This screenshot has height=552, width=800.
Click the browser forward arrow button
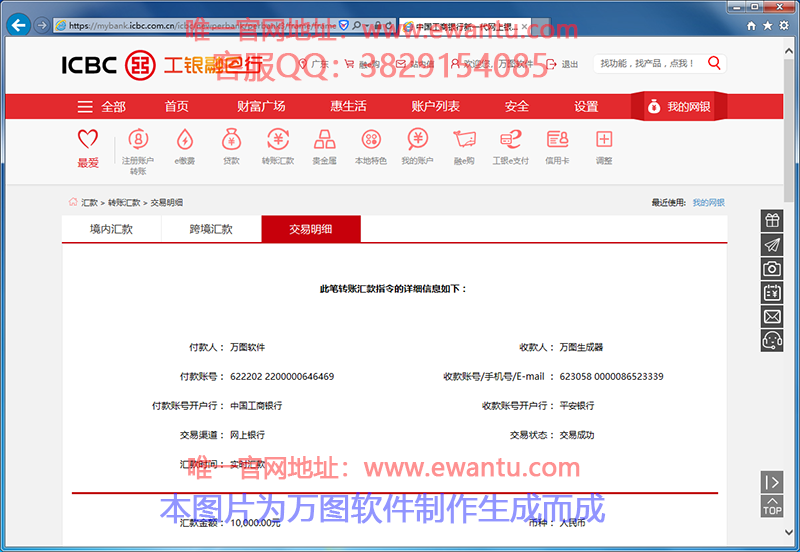42,25
